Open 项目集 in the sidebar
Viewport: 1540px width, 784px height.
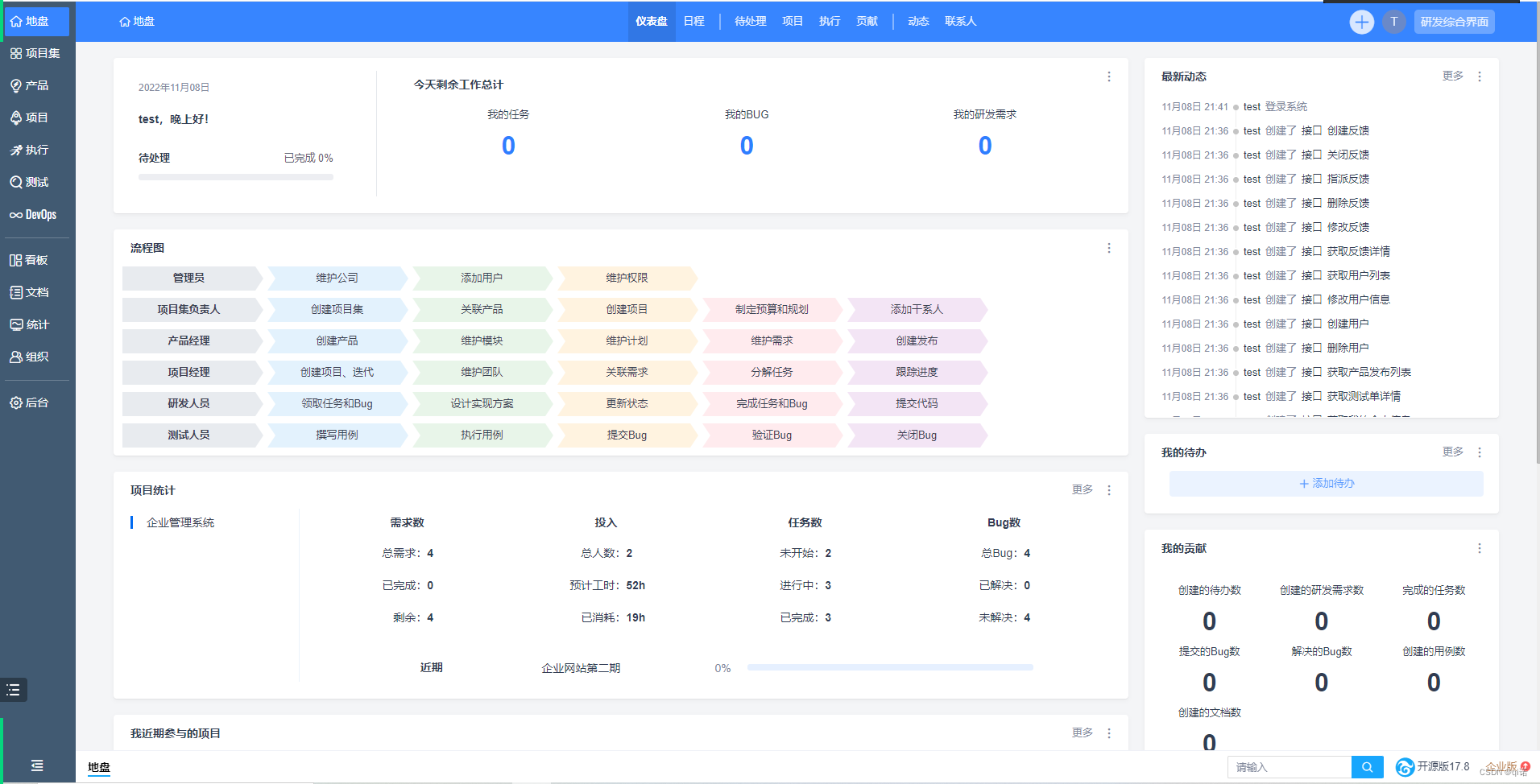click(x=37, y=53)
